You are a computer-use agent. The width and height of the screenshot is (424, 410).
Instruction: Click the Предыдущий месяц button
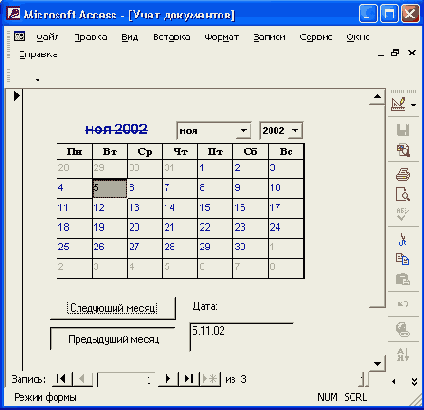113,339
